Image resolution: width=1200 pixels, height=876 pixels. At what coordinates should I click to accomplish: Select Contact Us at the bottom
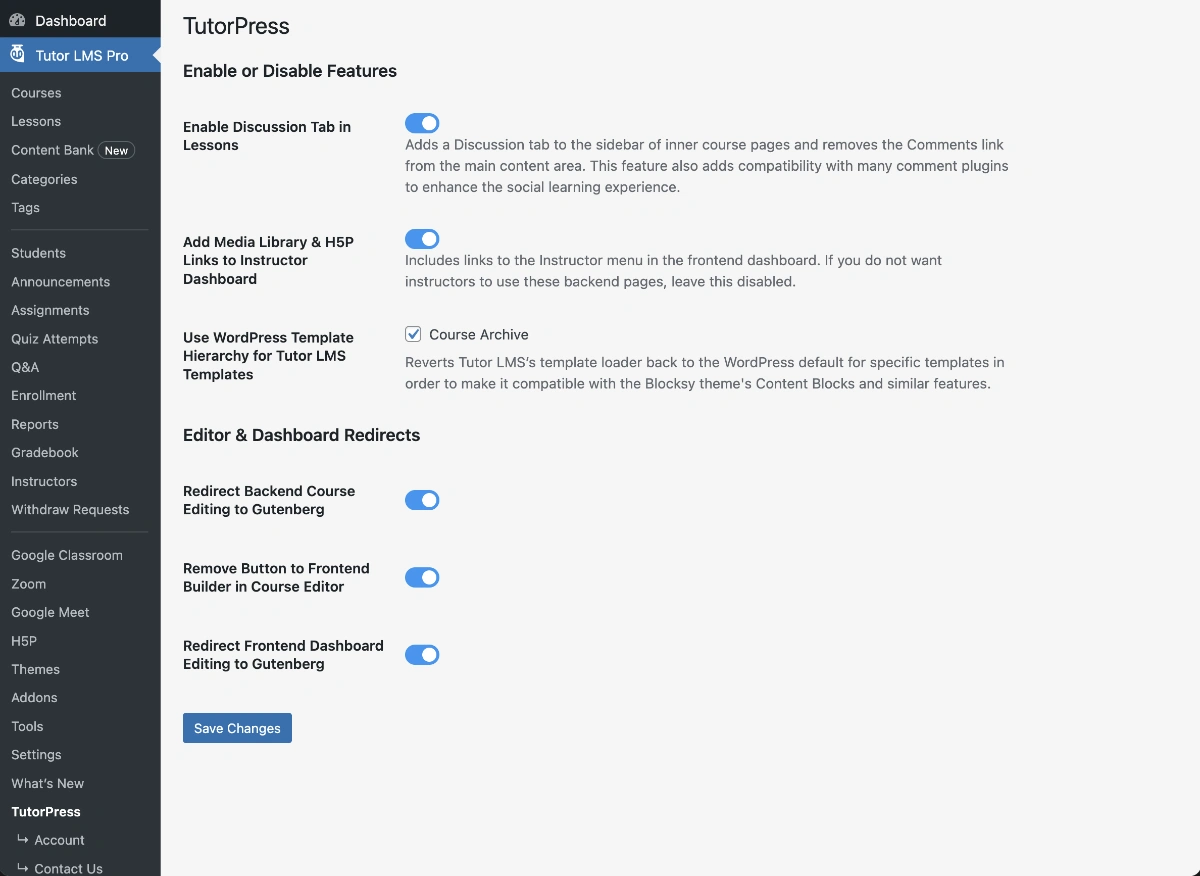66,868
